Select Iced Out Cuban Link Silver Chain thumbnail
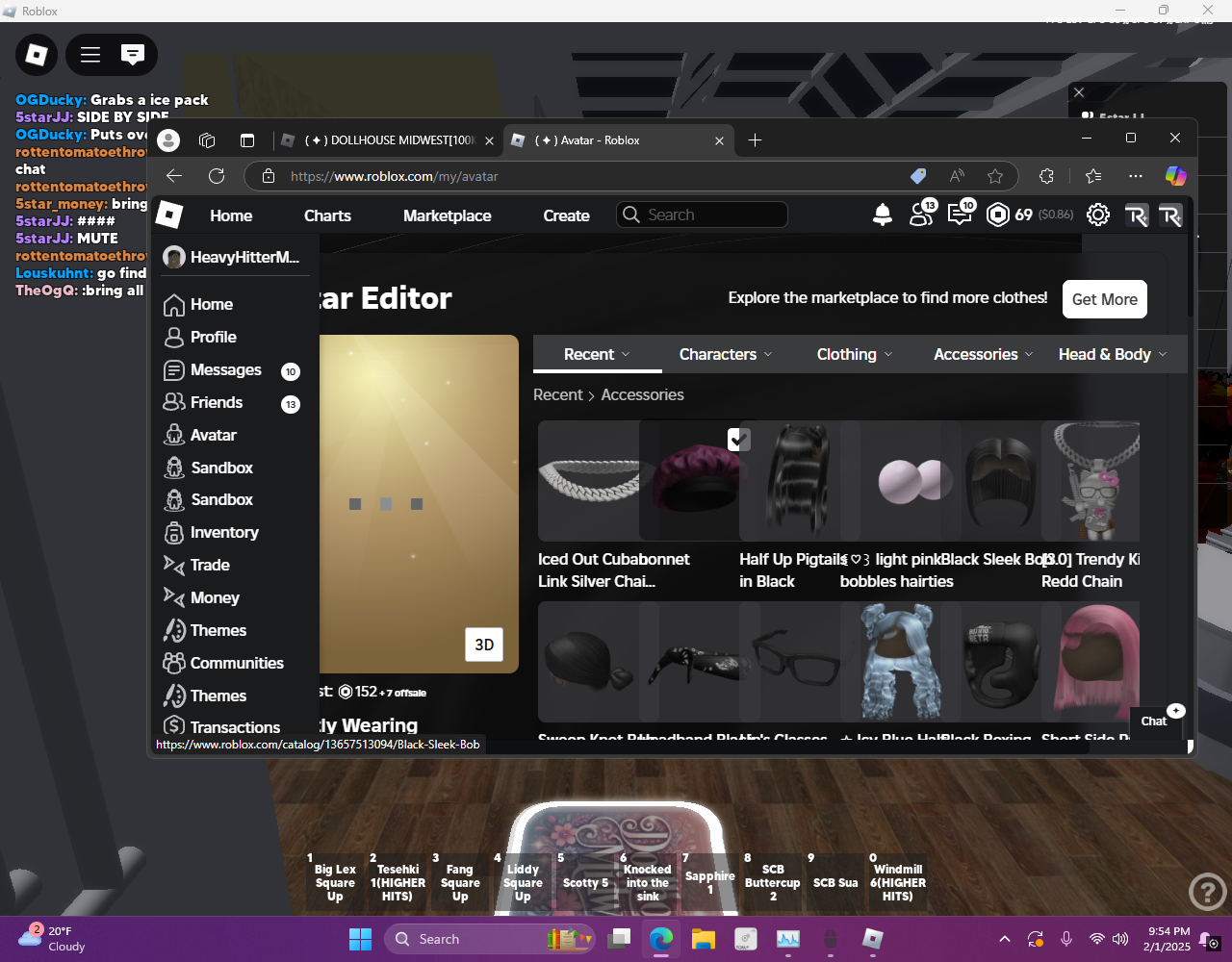The height and width of the screenshot is (962, 1232). click(x=588, y=480)
